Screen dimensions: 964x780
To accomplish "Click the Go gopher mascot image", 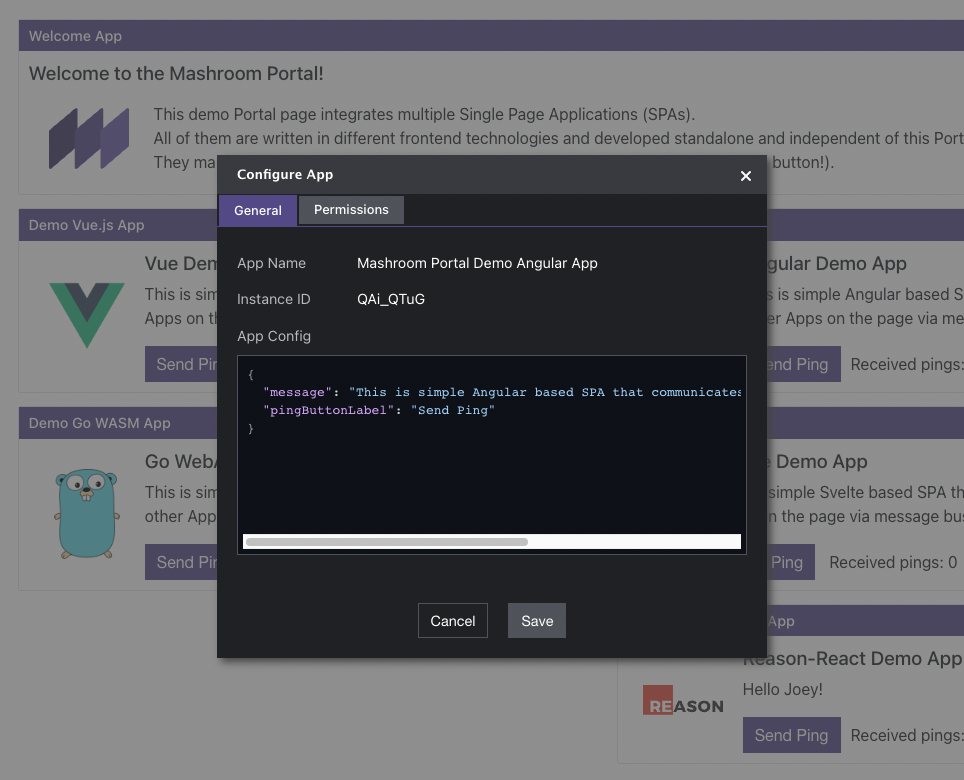I will (x=87, y=514).
